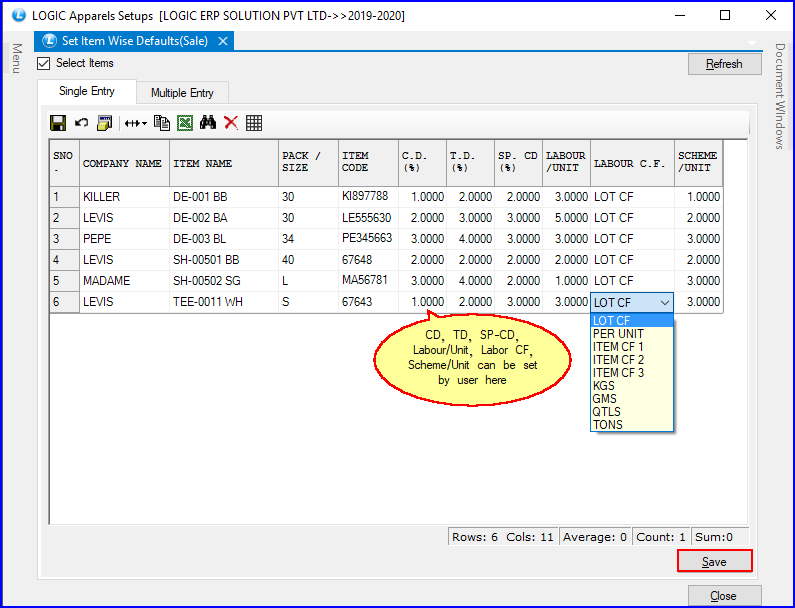Select row number 1 header
This screenshot has height=608, width=795.
(64, 197)
